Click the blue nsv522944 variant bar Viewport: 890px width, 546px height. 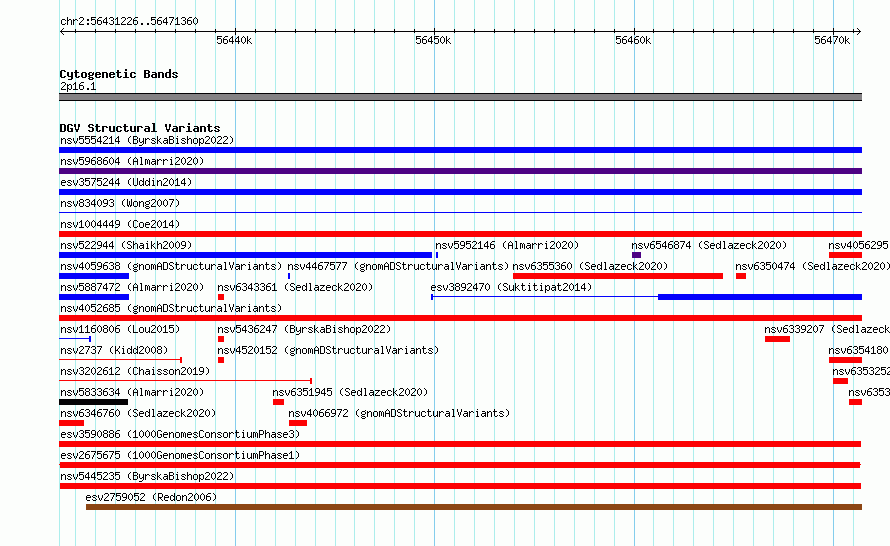(245, 255)
